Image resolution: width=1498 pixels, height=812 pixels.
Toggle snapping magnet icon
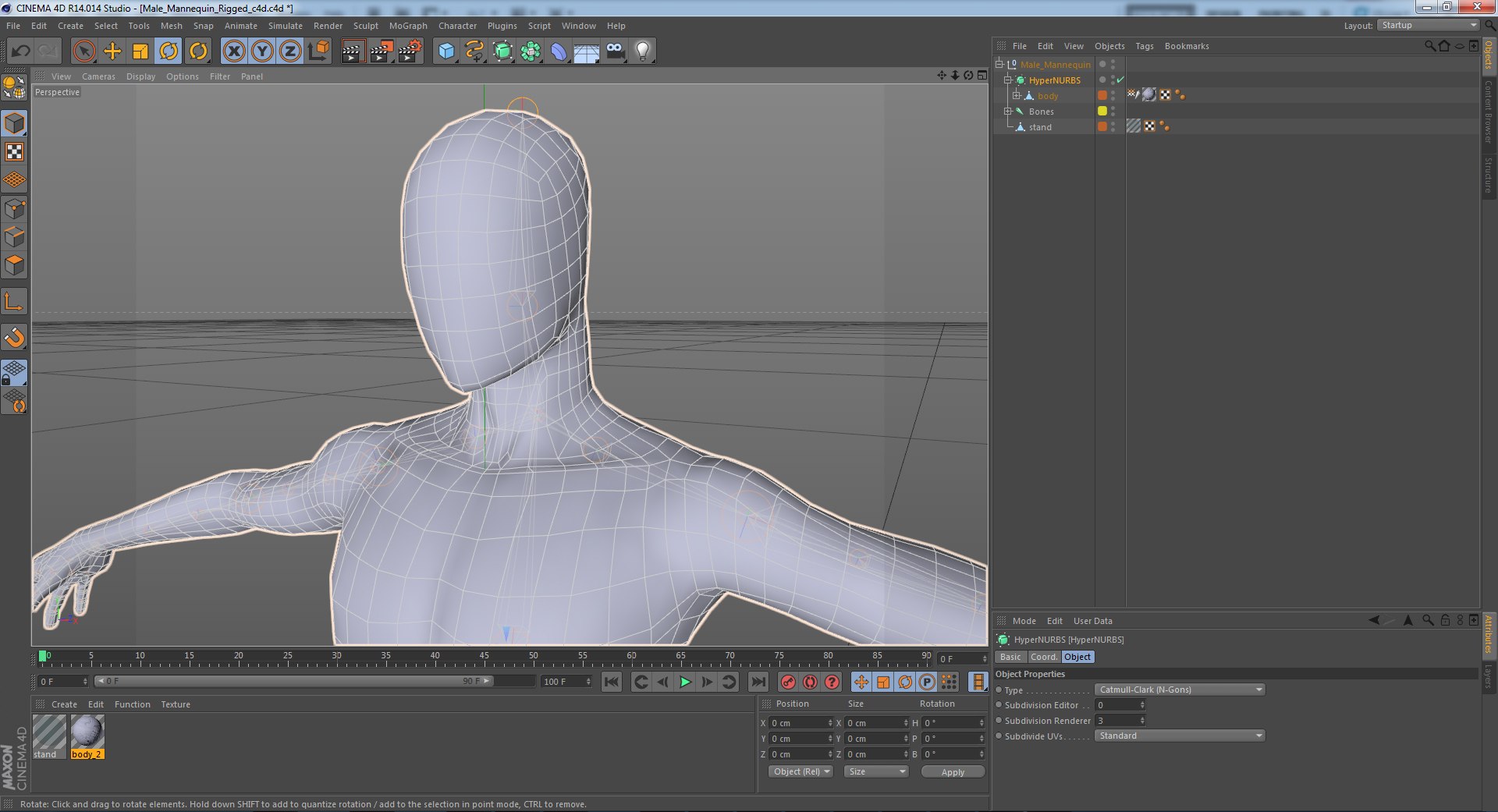pos(14,337)
